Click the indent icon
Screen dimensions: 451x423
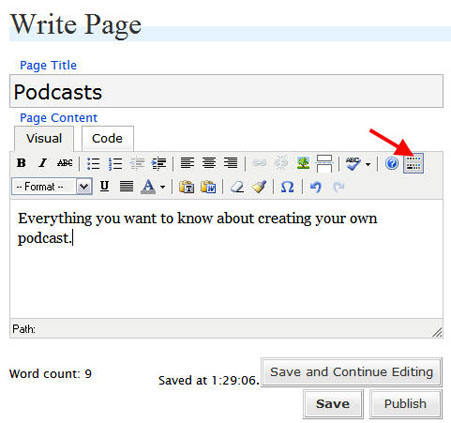159,163
